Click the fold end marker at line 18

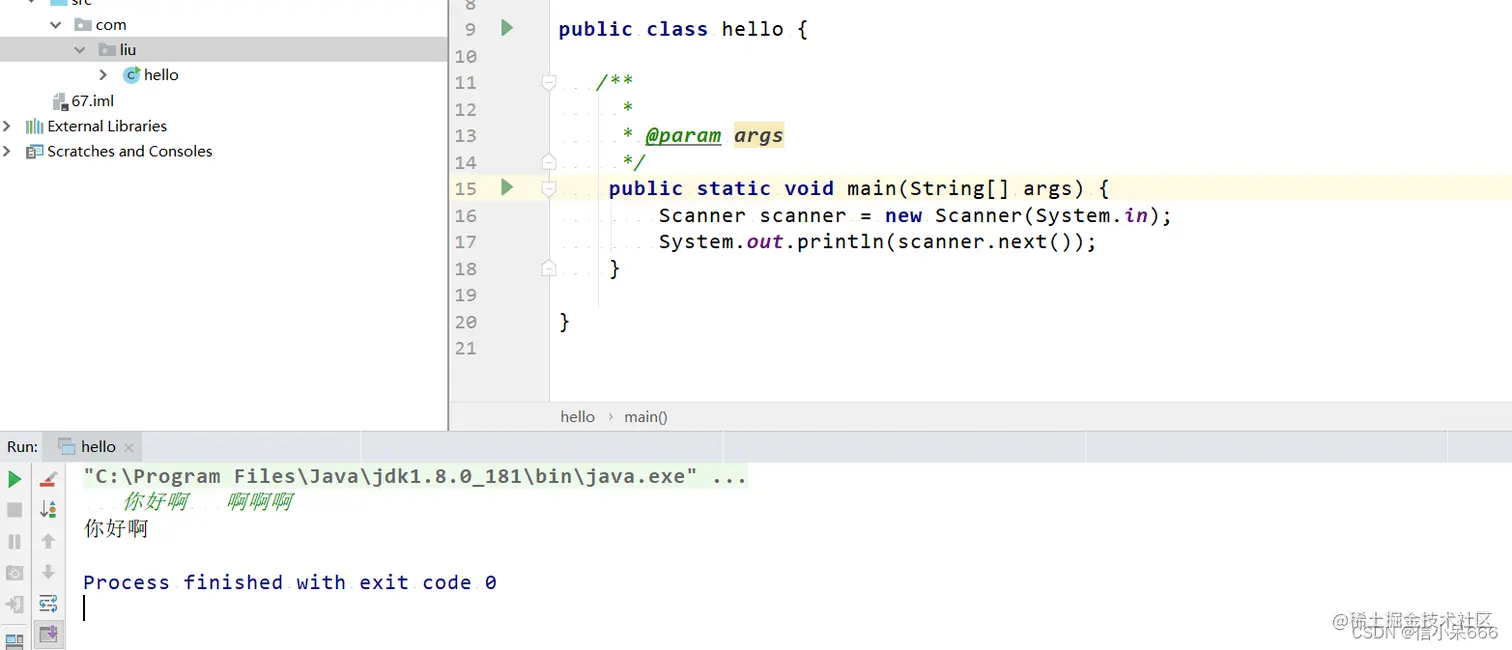pos(548,267)
